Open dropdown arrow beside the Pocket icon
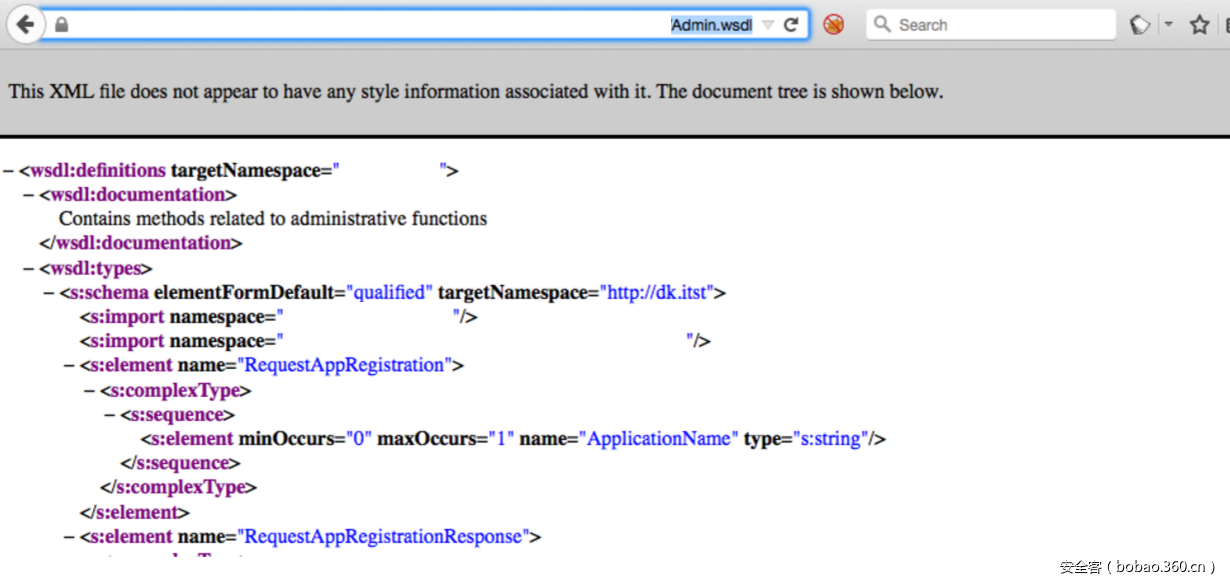 tap(1168, 25)
